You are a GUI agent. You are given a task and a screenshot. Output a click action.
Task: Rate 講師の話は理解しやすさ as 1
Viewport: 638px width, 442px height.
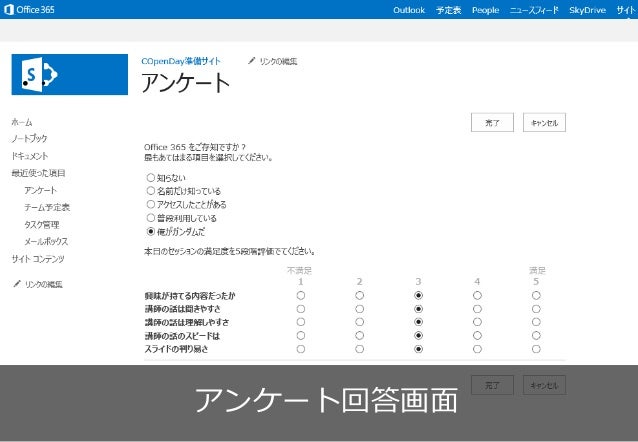click(x=301, y=322)
